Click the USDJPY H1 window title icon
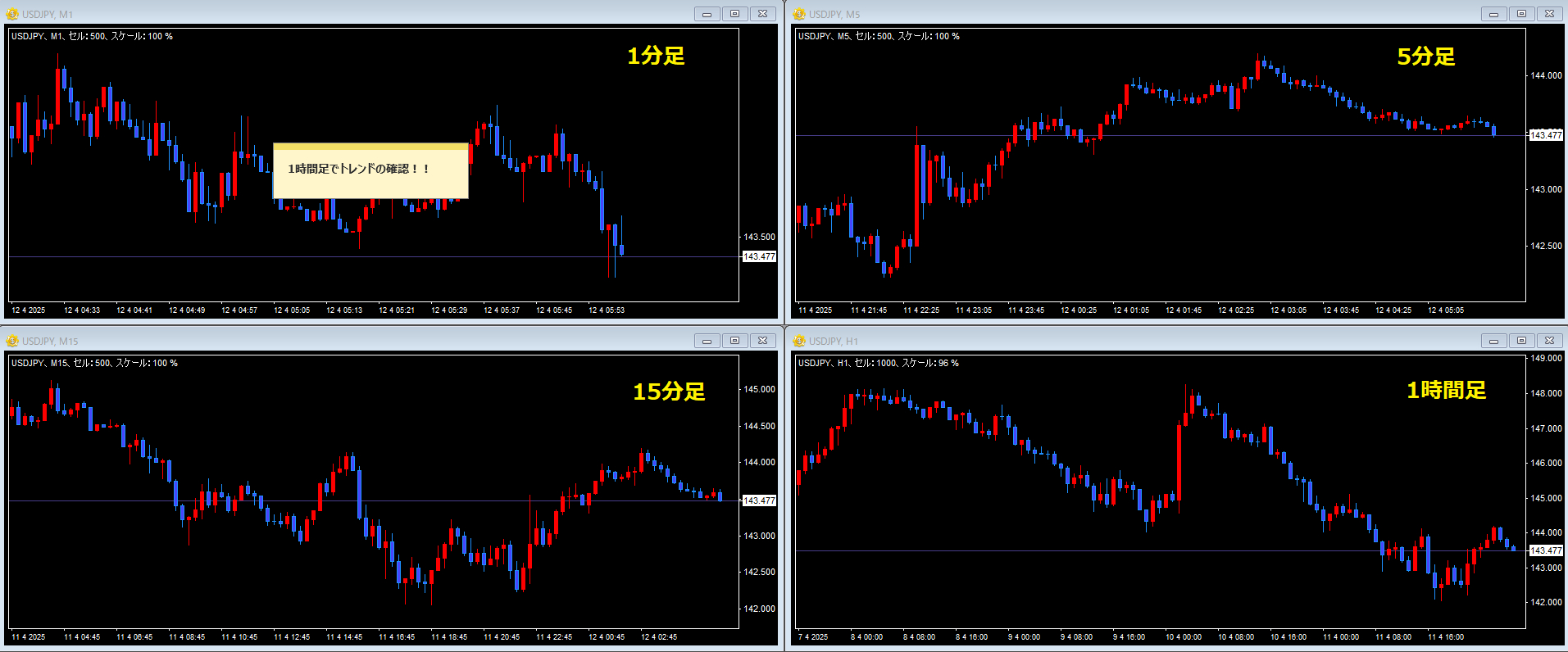 799,341
